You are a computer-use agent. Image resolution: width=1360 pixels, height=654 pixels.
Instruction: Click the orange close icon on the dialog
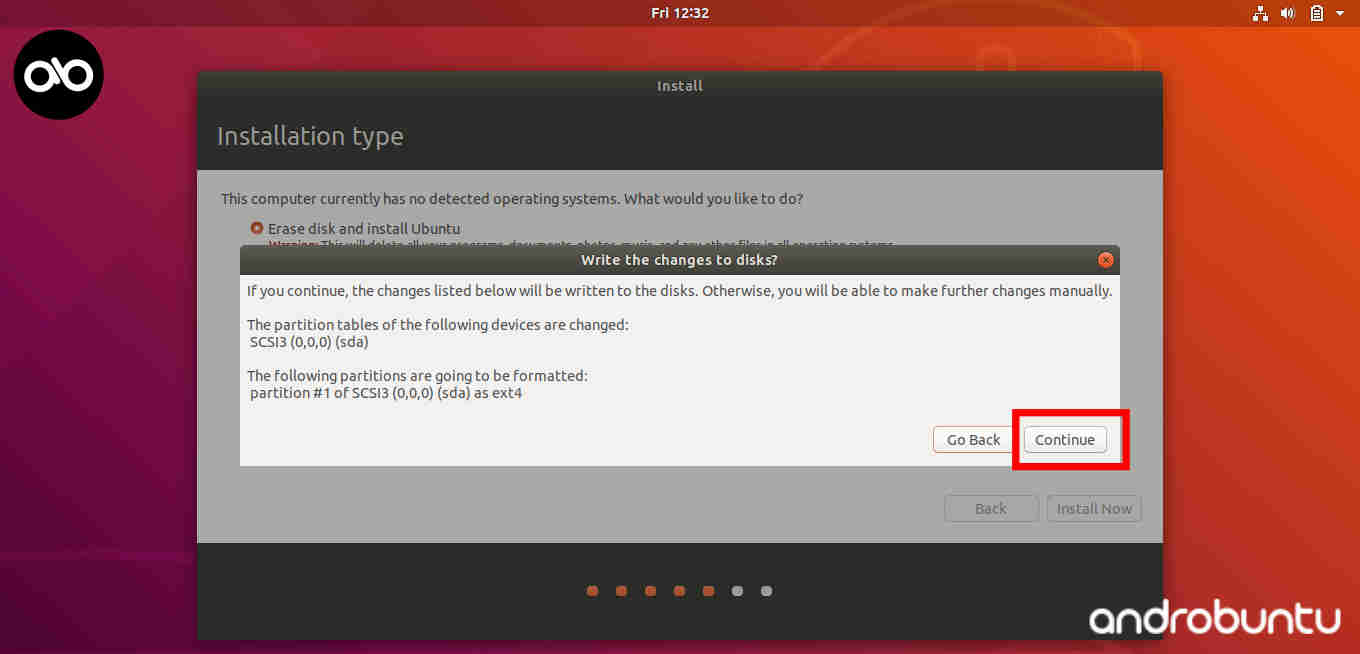point(1105,259)
